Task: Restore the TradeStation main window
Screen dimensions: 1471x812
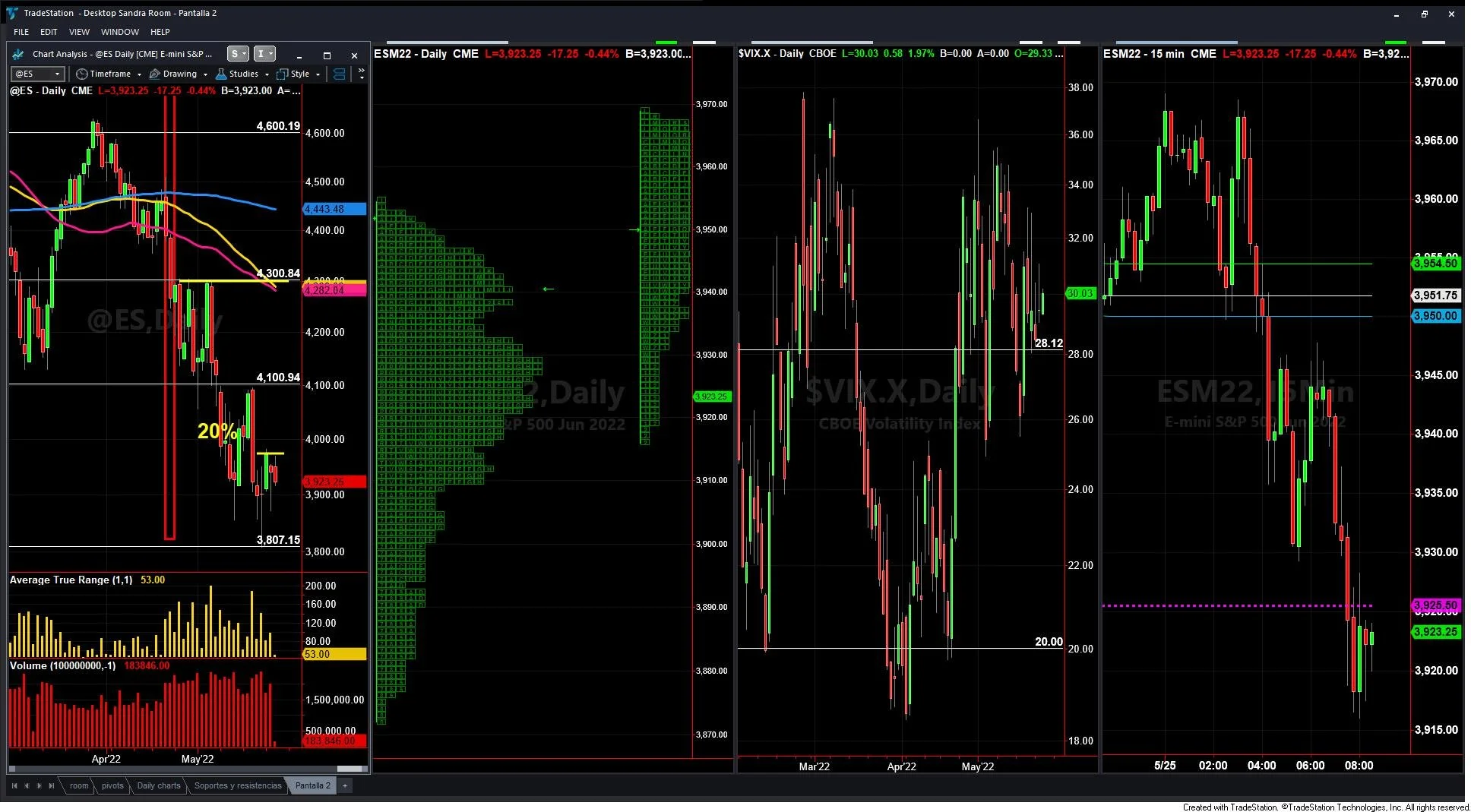Action: coord(1425,14)
